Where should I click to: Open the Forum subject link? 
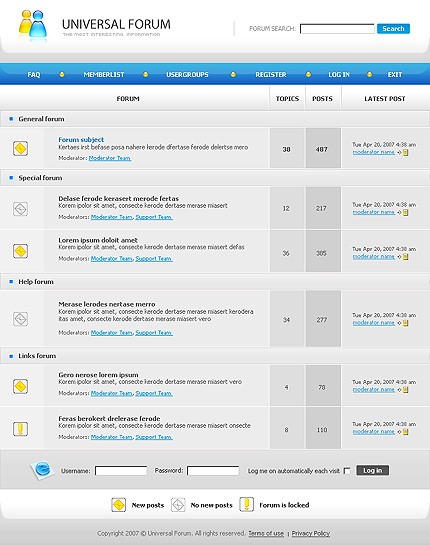(81, 139)
